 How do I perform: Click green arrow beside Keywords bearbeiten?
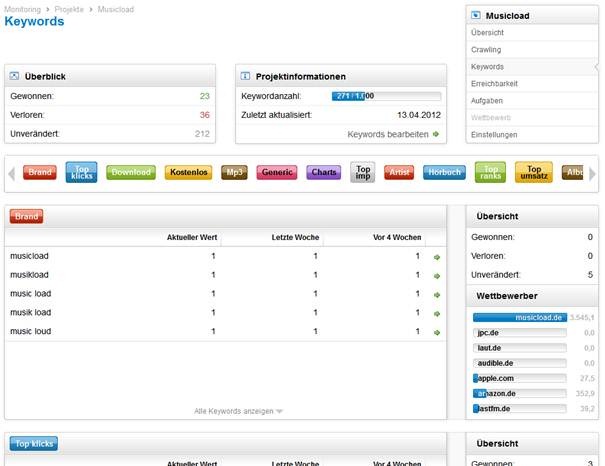click(436, 134)
